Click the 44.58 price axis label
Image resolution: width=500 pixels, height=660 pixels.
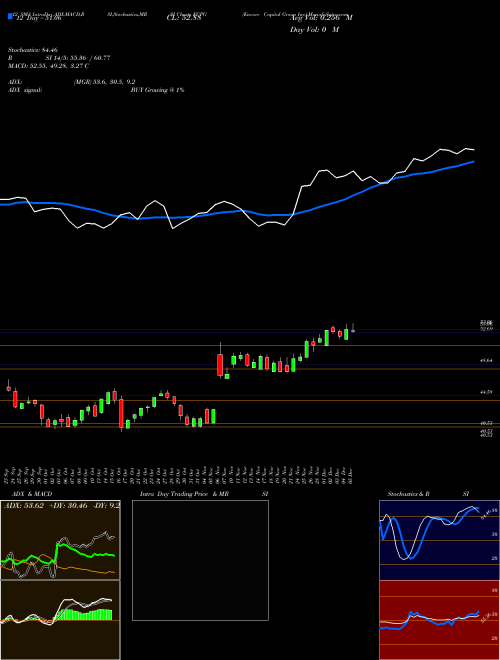pyautogui.click(x=487, y=392)
